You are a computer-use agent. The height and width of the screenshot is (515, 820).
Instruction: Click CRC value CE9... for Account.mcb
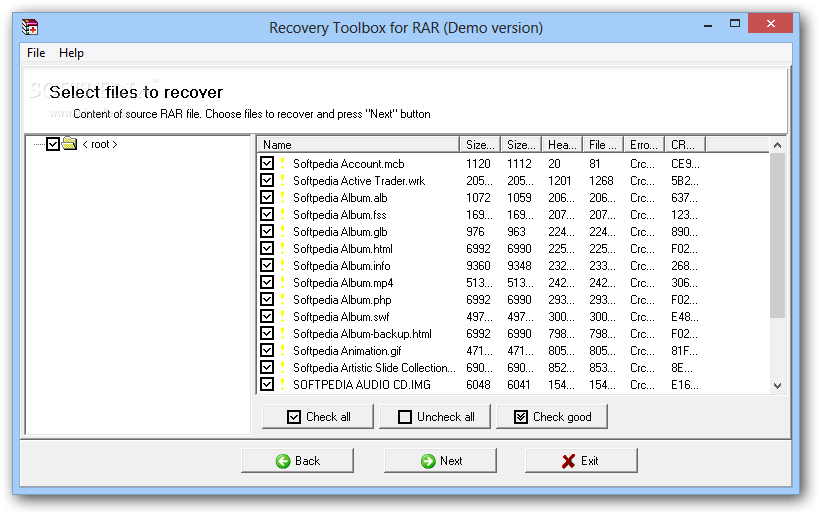point(685,164)
